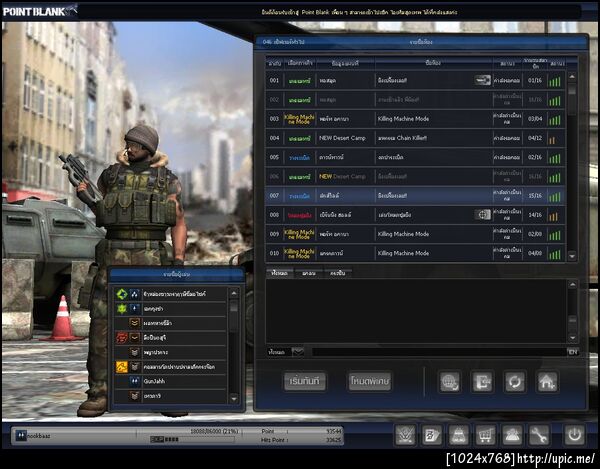Click the chat scrollbar thumb
The width and height of the screenshot is (600, 469).
click(572, 319)
